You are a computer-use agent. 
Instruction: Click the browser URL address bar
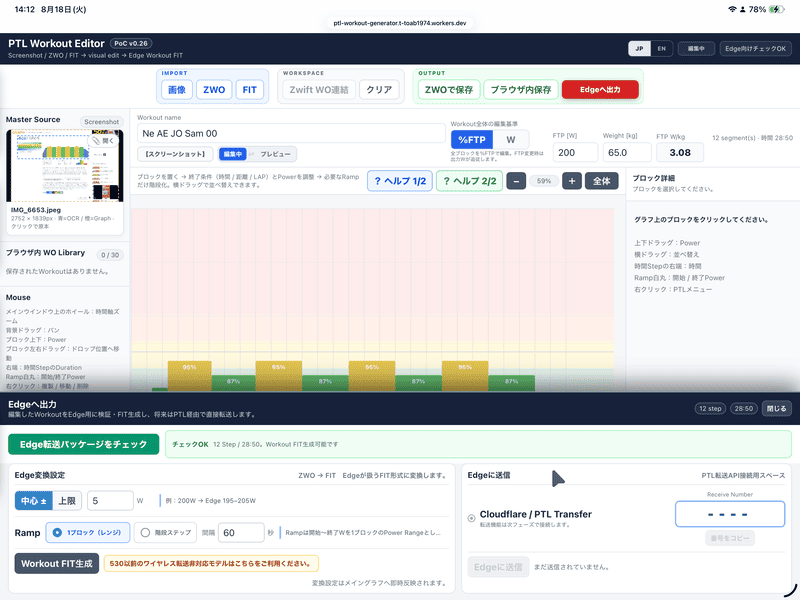pyautogui.click(x=399, y=23)
